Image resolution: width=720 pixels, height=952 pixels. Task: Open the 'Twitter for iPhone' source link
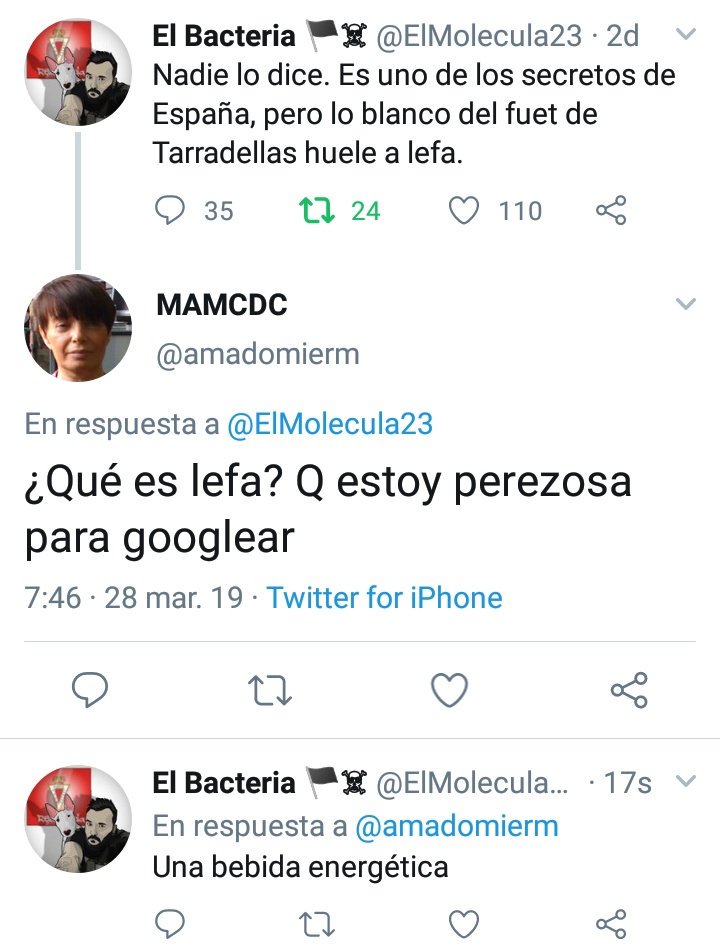(x=384, y=597)
